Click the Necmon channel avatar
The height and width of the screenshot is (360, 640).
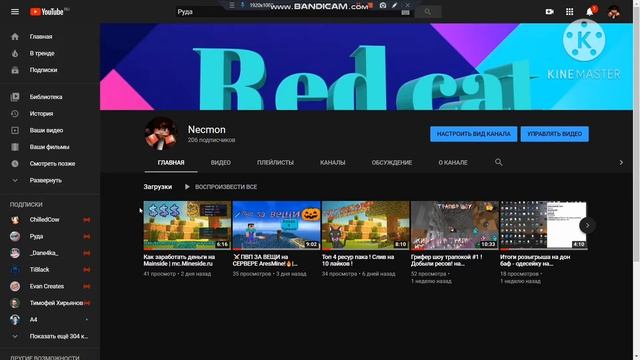point(161,134)
